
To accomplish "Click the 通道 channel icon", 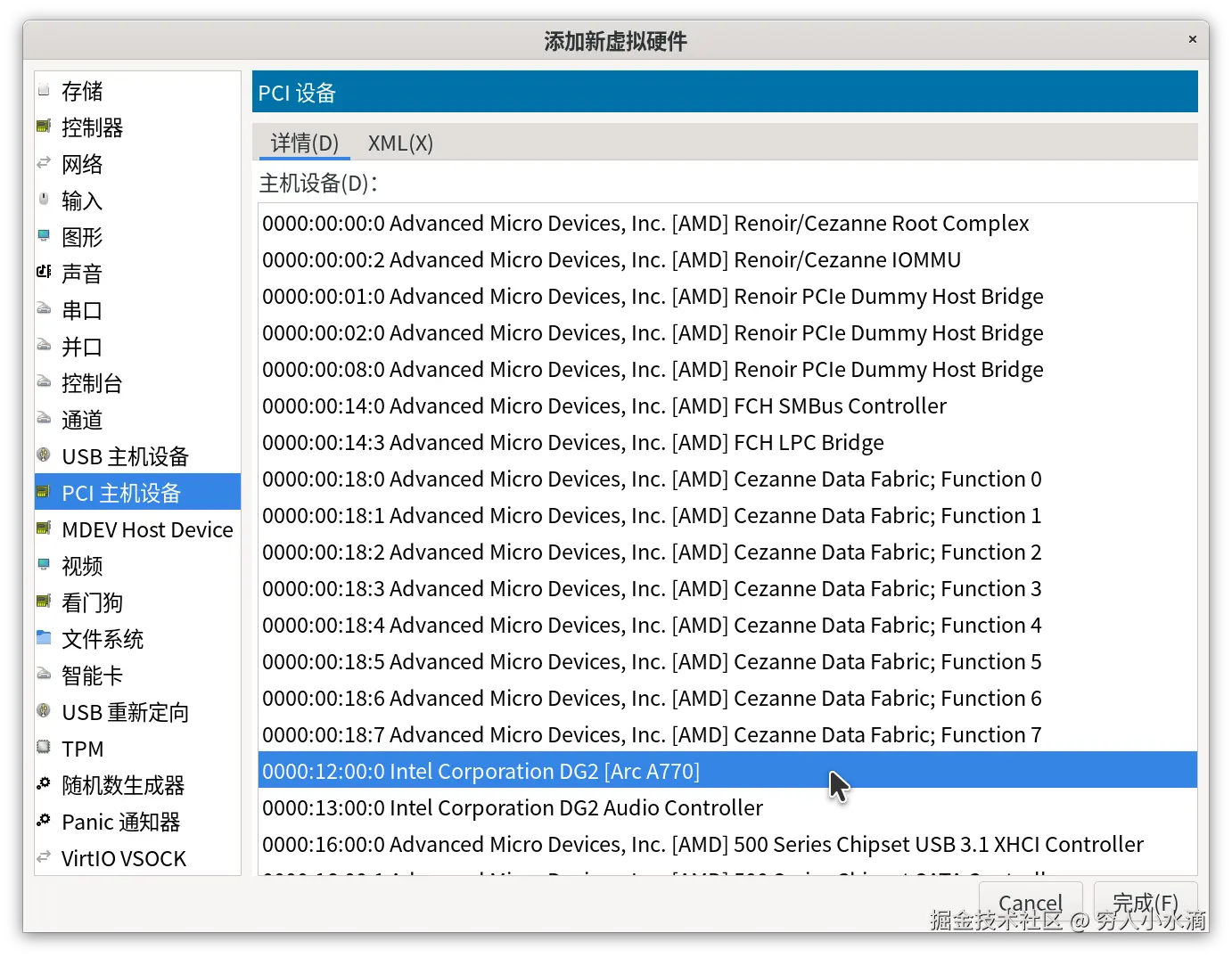I will coord(44,419).
